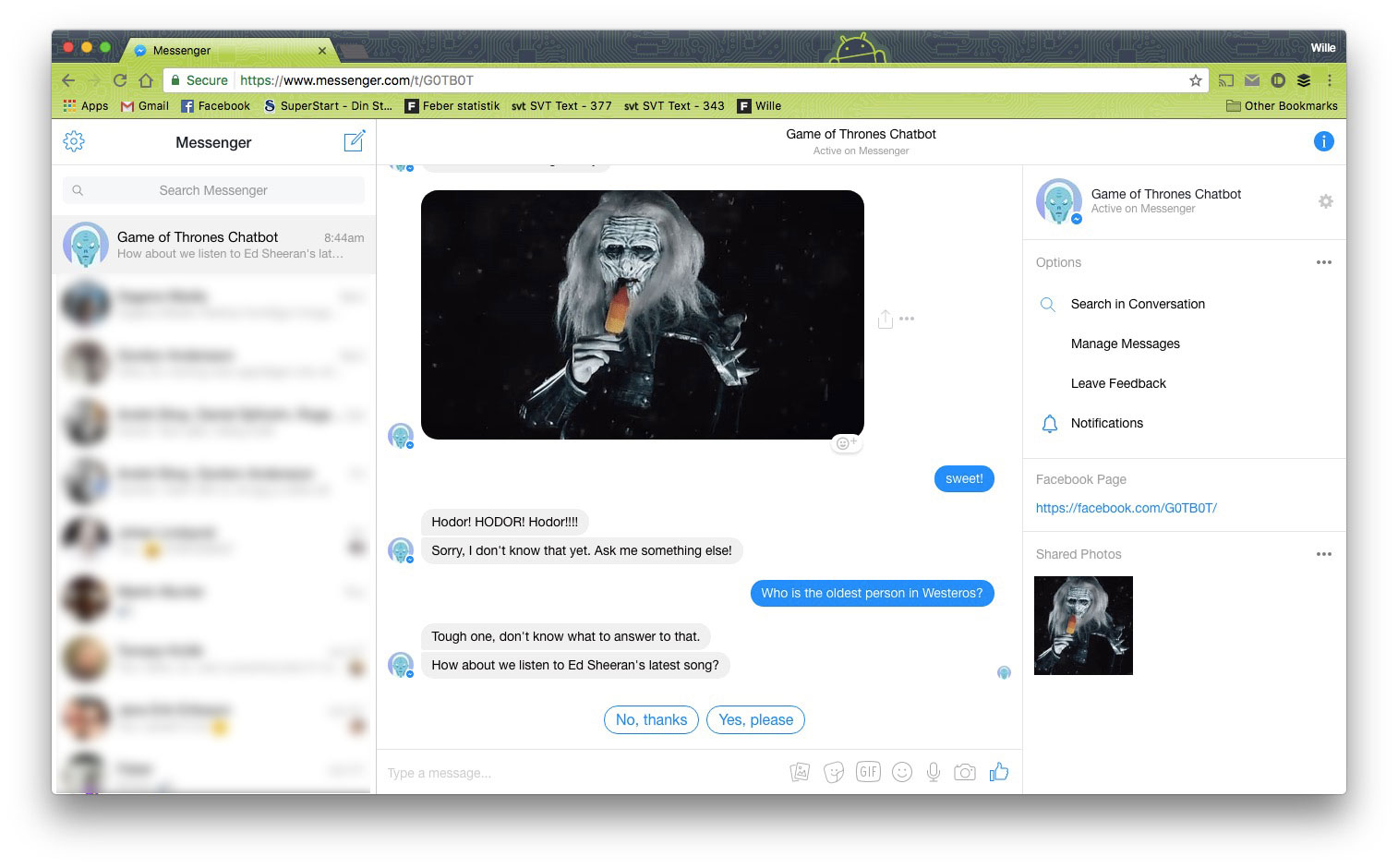Select Leave Feedback option

(x=1118, y=383)
